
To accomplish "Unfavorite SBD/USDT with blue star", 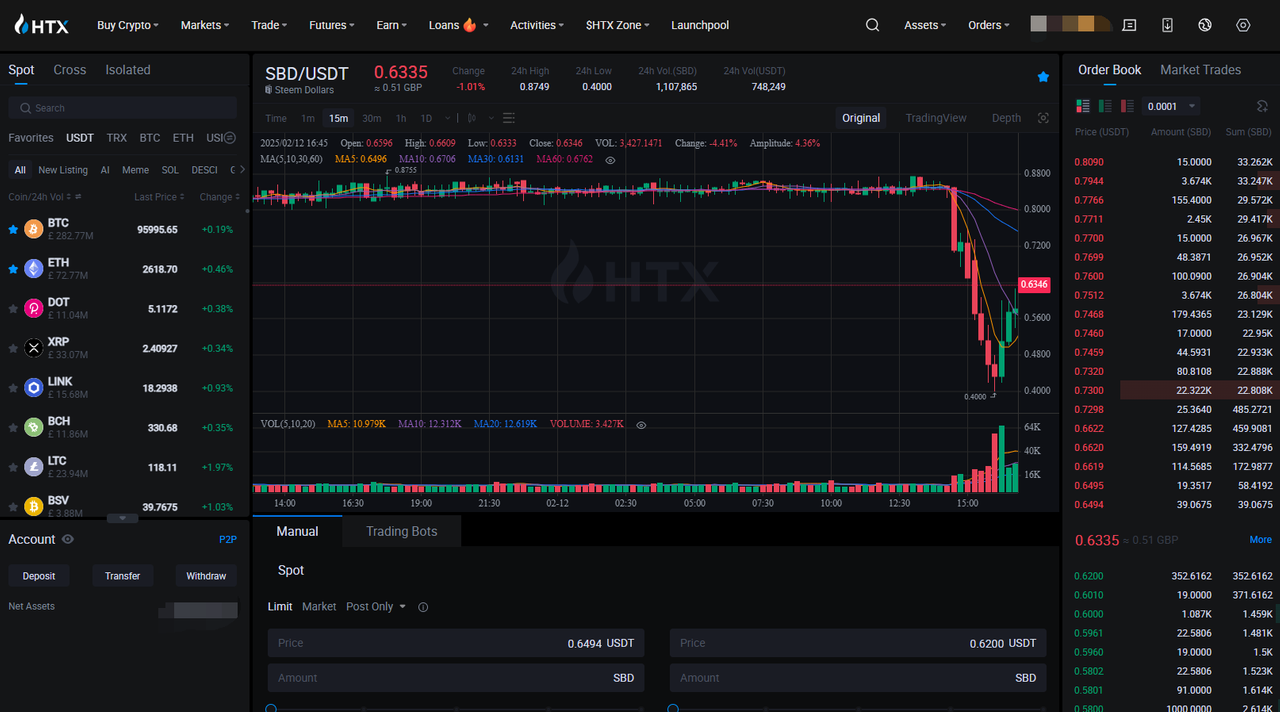I will tap(1043, 77).
